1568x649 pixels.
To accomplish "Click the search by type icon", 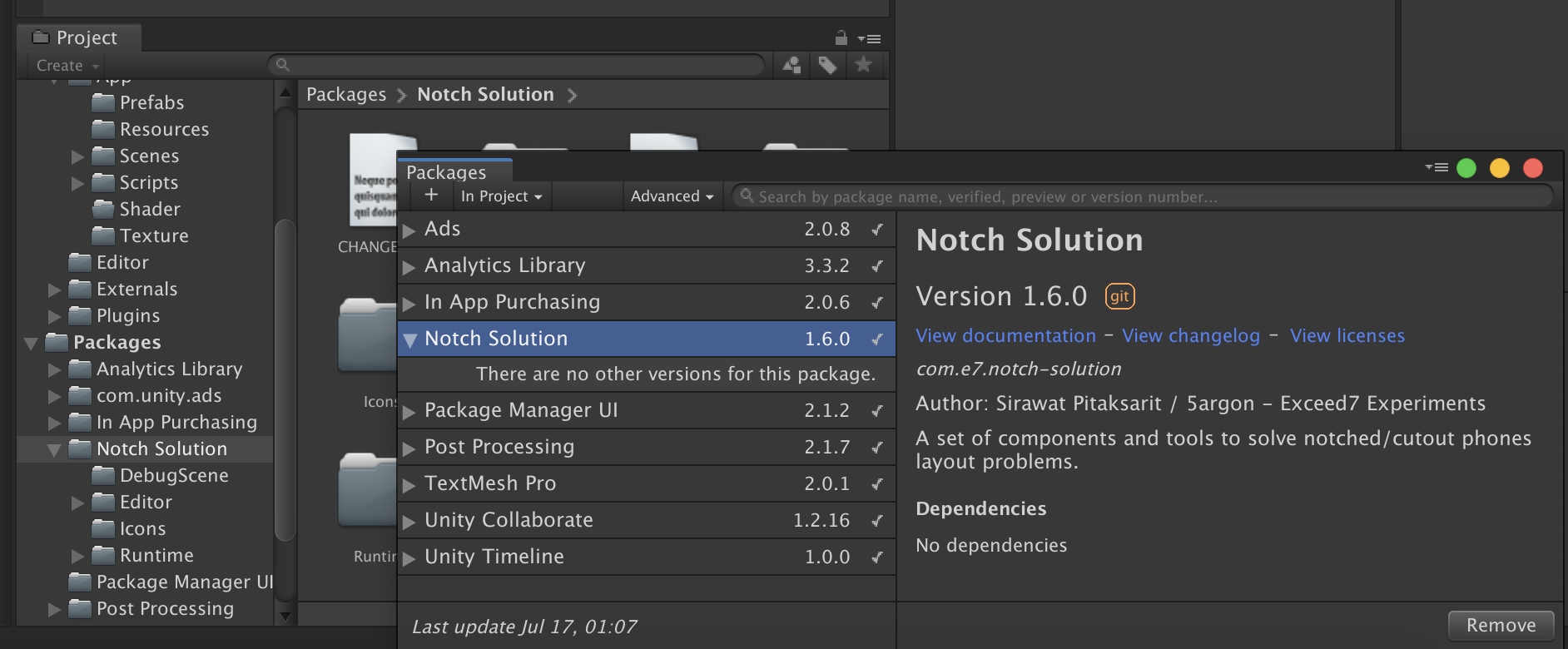I will 791,65.
